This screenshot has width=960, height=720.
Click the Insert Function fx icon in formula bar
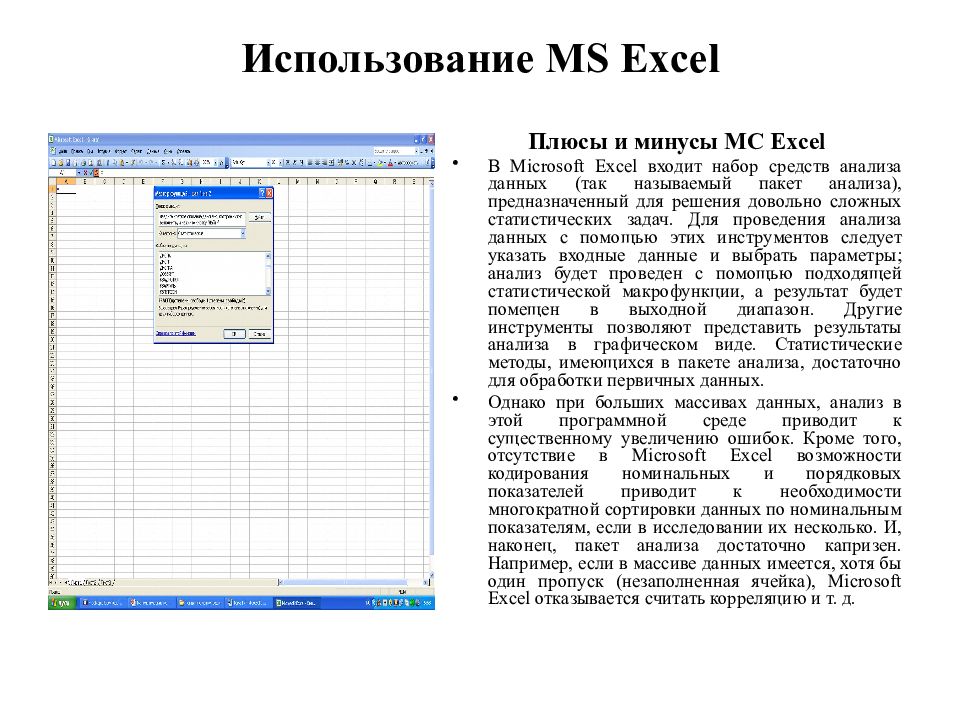[x=96, y=173]
